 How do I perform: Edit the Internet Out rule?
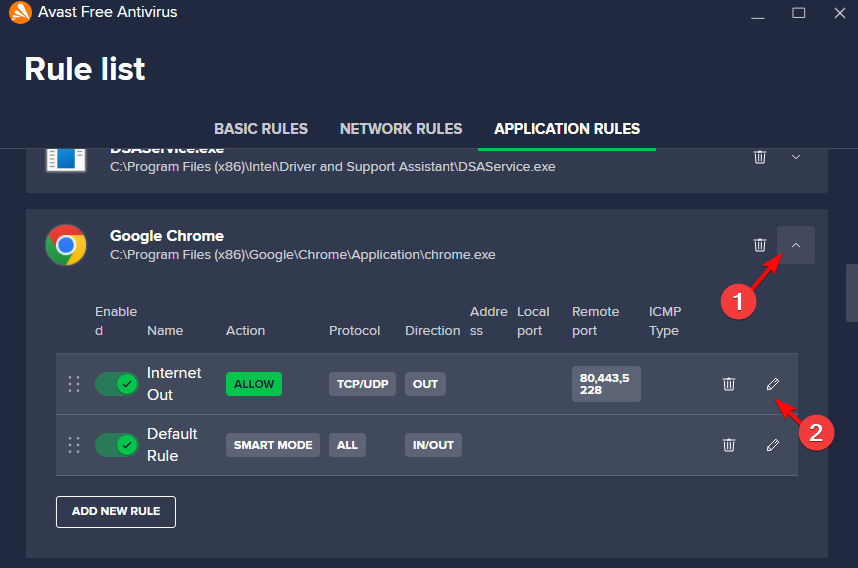[x=773, y=384]
